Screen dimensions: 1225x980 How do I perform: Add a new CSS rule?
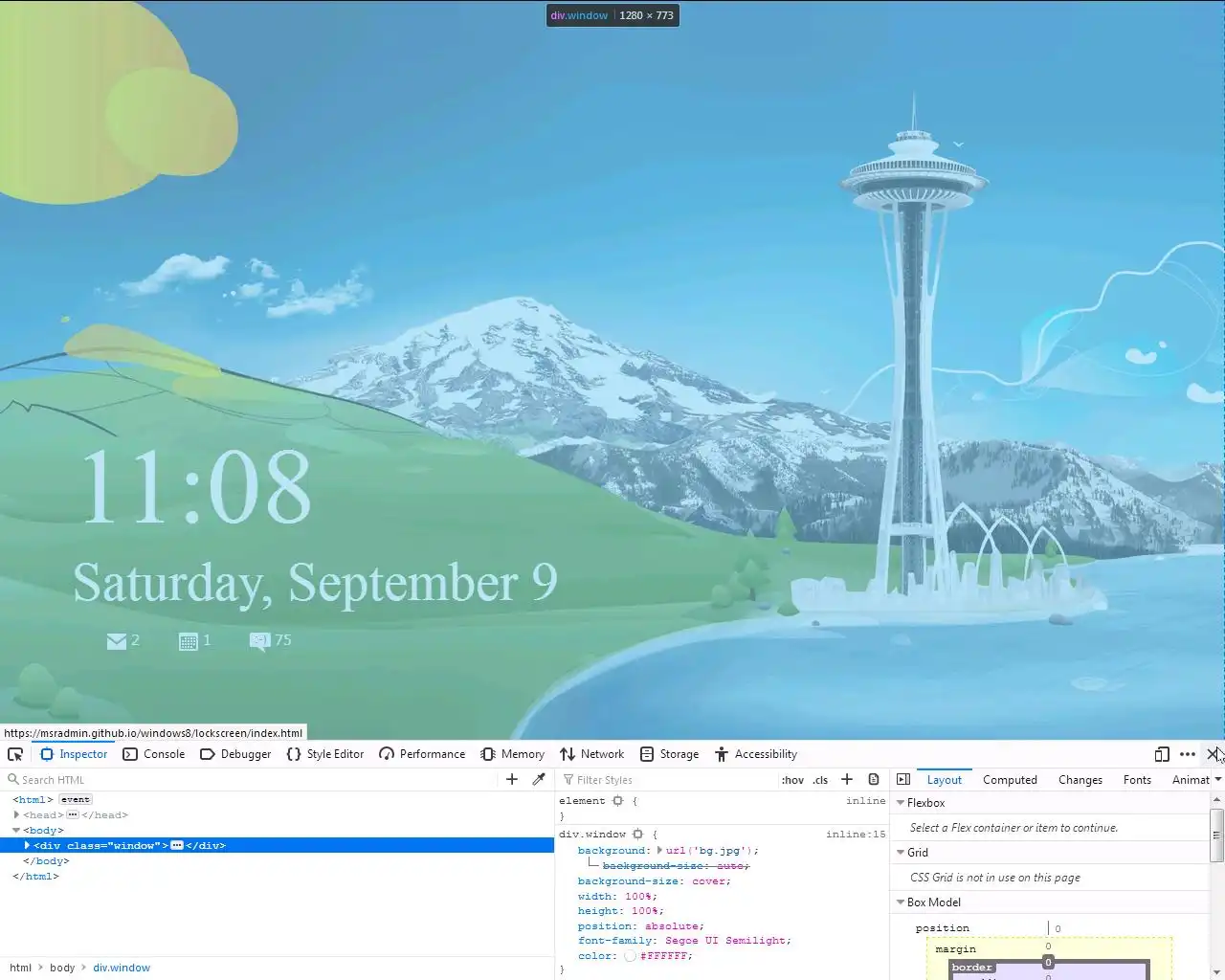coord(847,779)
